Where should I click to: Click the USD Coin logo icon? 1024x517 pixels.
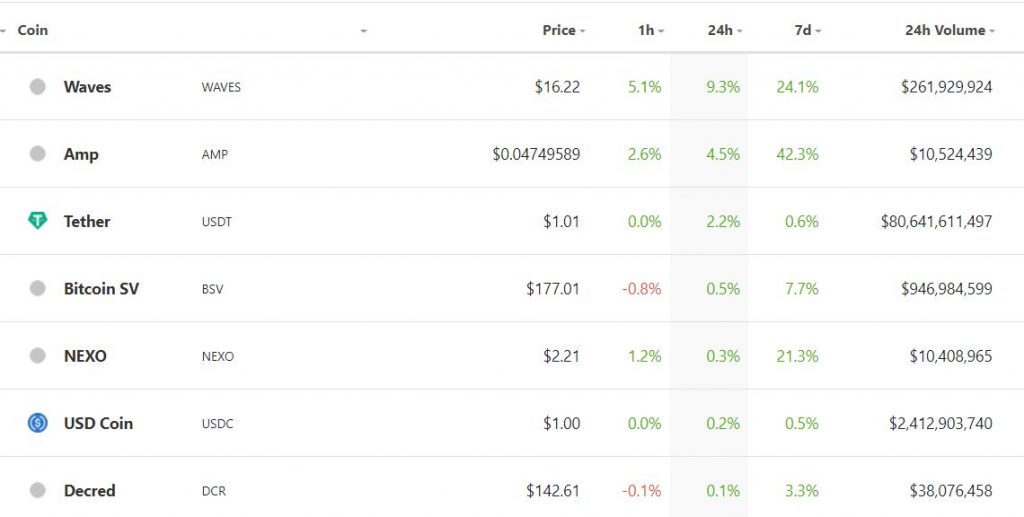[x=38, y=423]
